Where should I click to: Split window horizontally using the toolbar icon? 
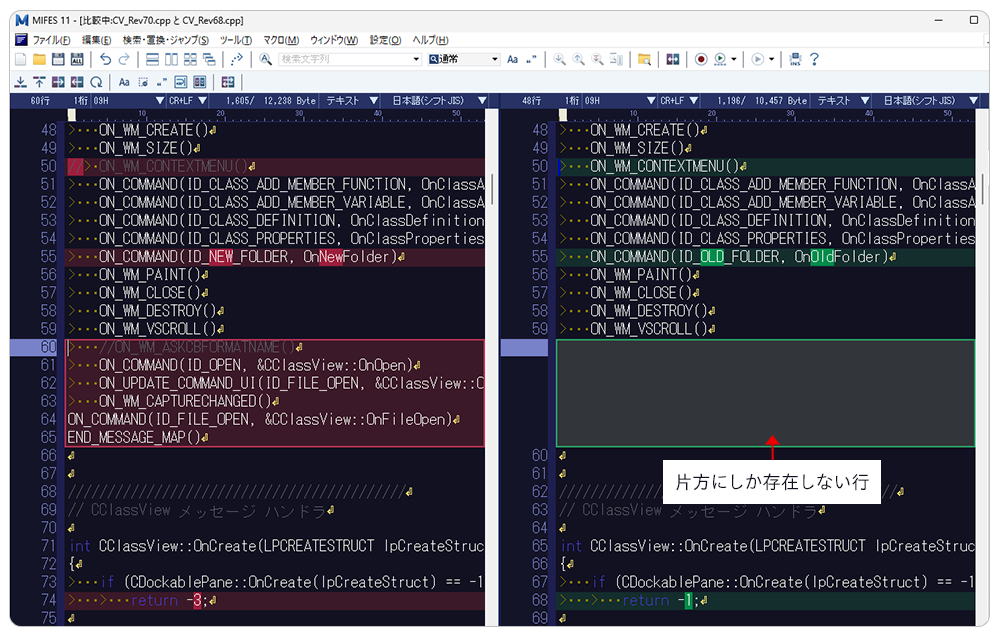click(152, 60)
